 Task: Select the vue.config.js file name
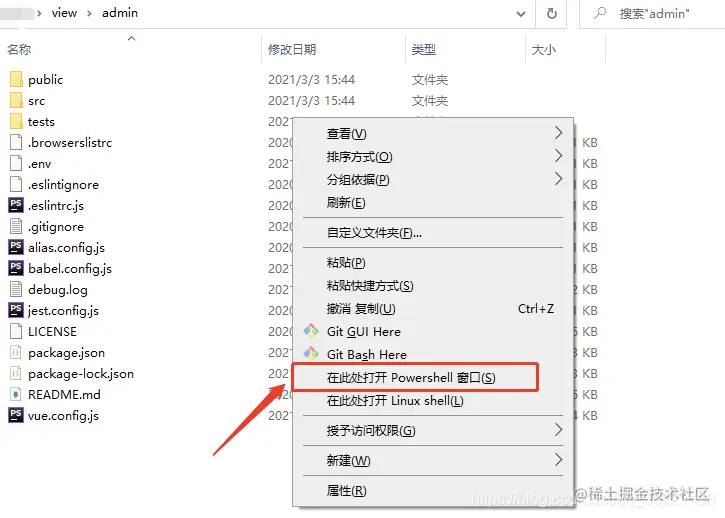pos(63,416)
